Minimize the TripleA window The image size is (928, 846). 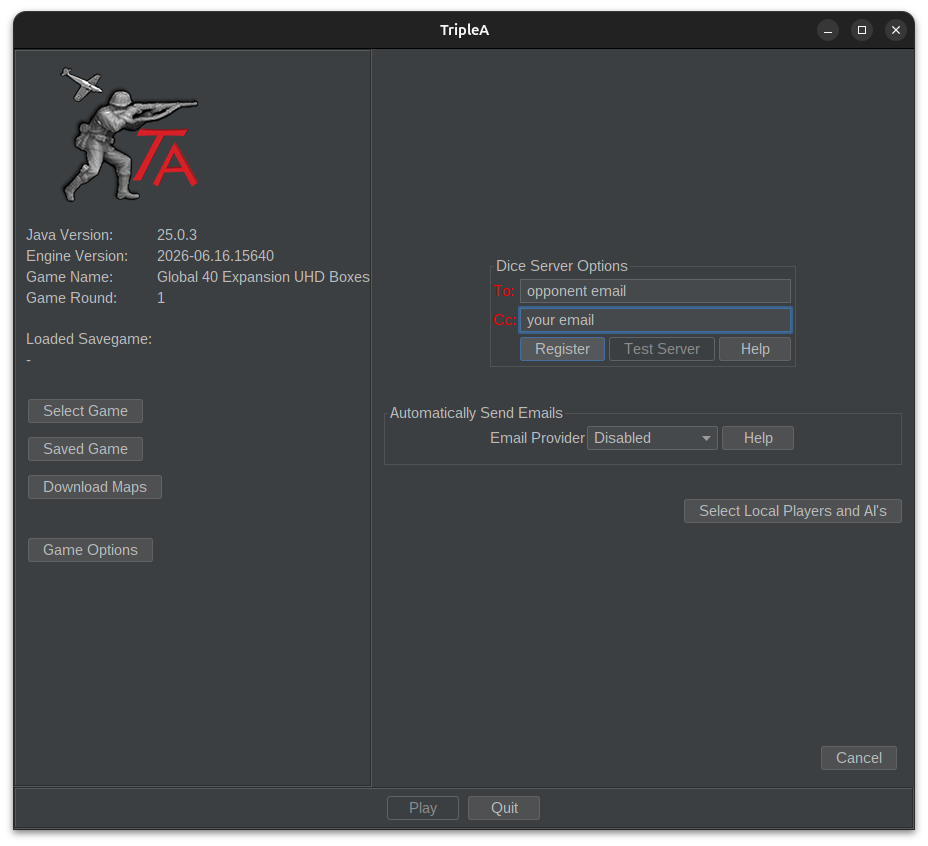pos(827,30)
